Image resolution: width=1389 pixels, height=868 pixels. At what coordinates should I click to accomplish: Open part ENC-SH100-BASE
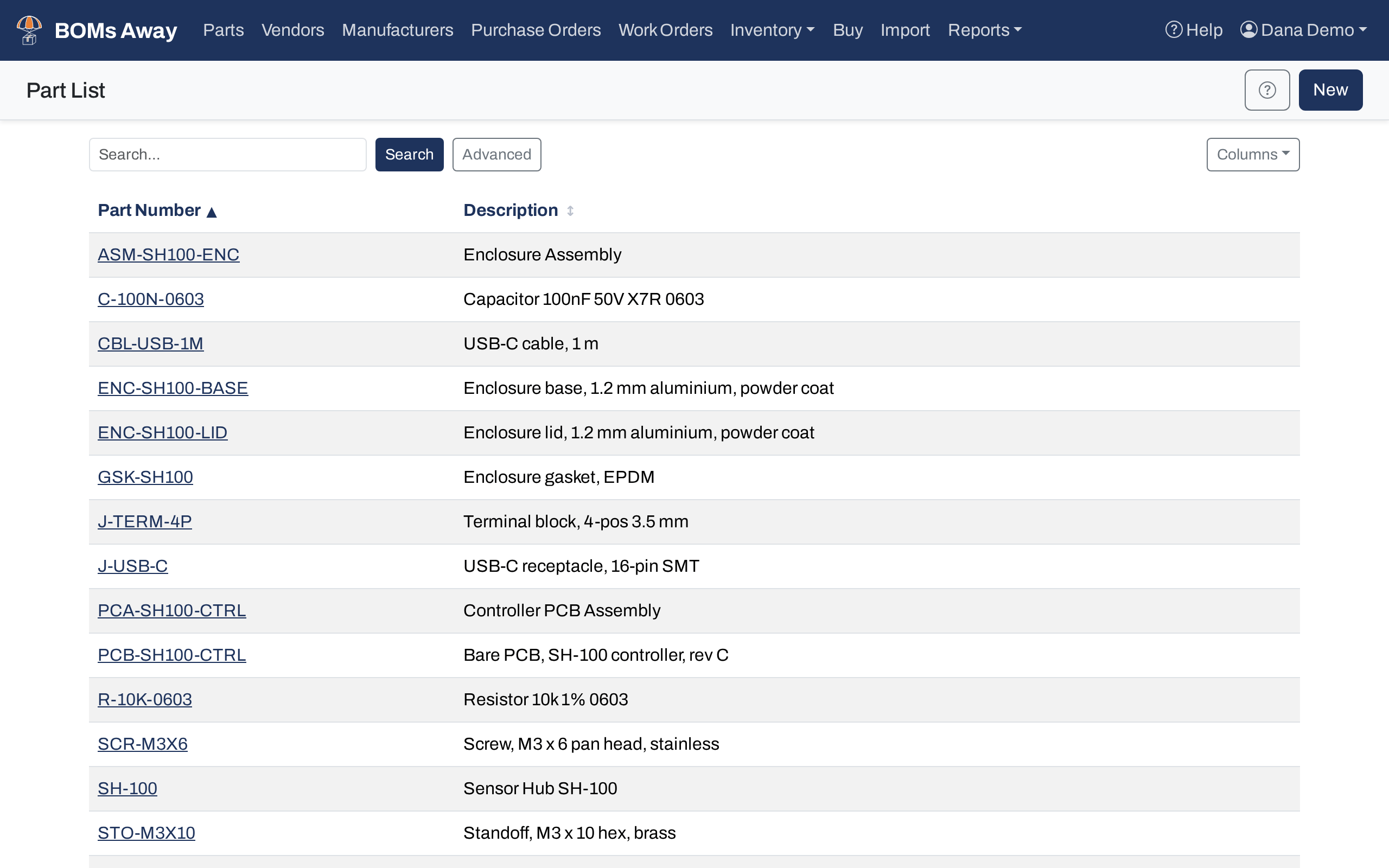tap(173, 388)
